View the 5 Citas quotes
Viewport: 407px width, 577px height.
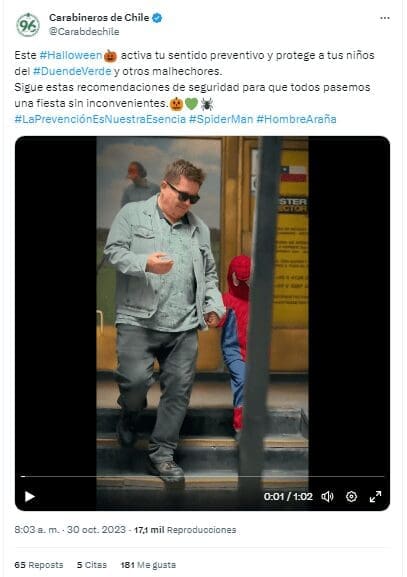[x=92, y=565]
